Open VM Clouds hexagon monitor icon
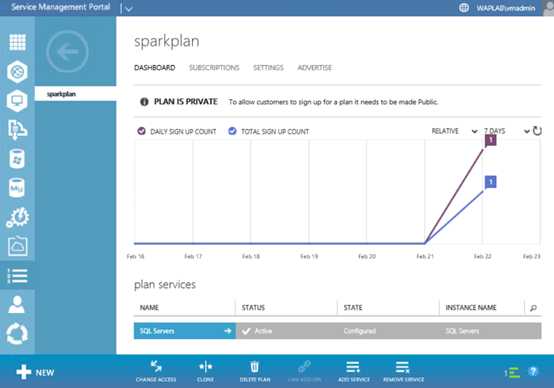Screen dimensions: 554x388 point(17,101)
